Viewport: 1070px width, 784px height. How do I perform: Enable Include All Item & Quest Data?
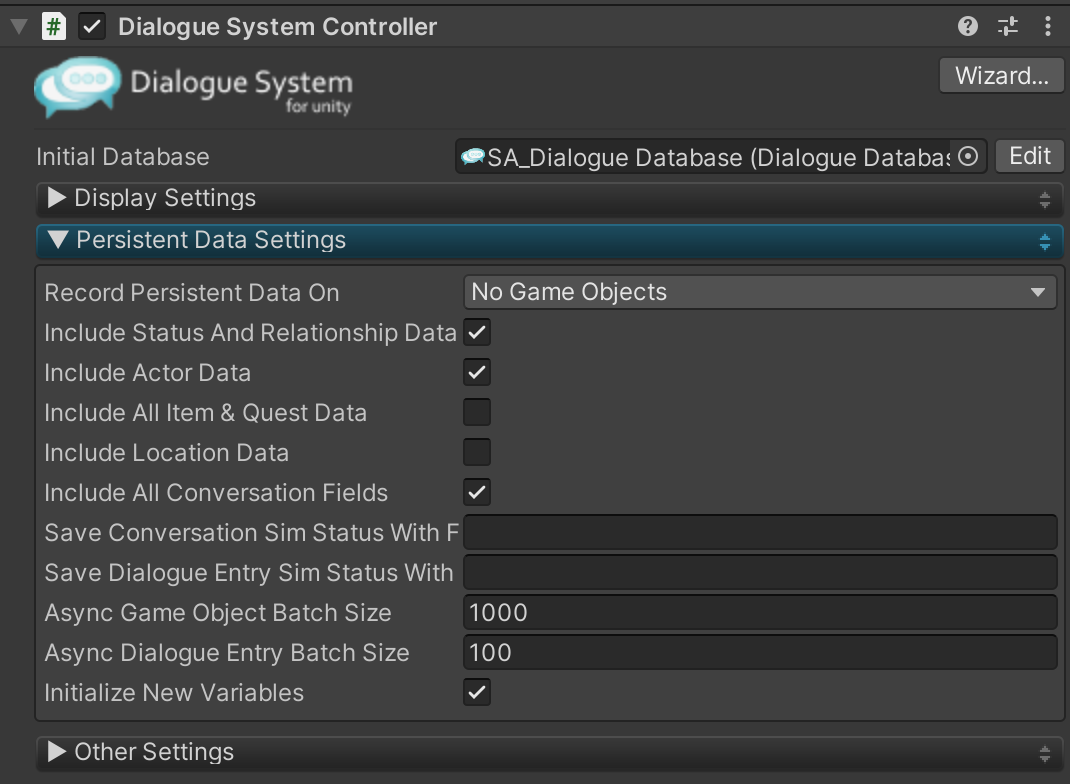[x=477, y=412]
